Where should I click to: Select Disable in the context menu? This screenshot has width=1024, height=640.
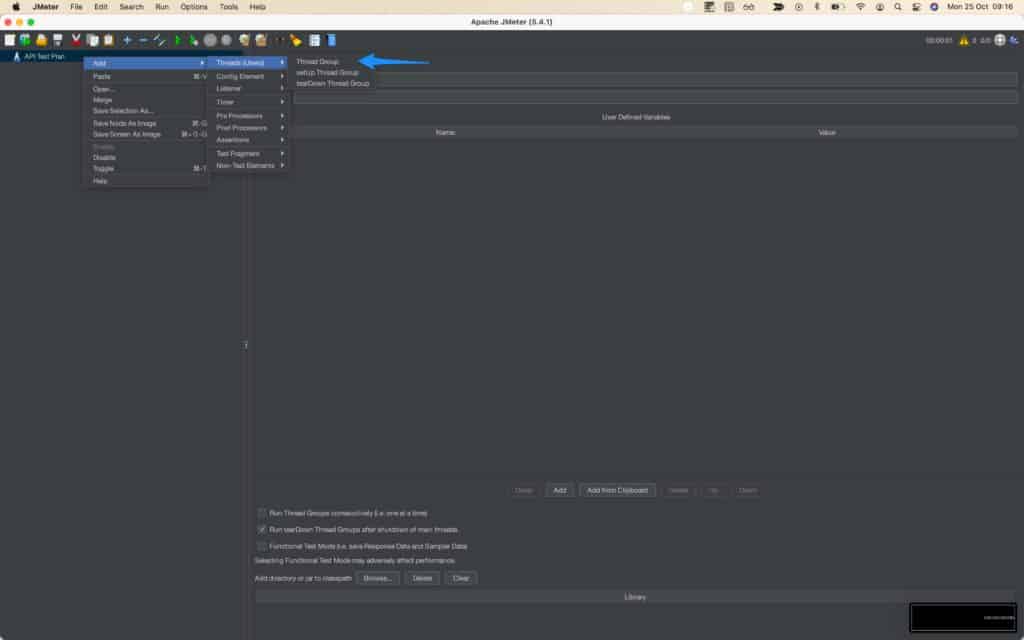click(x=146, y=157)
